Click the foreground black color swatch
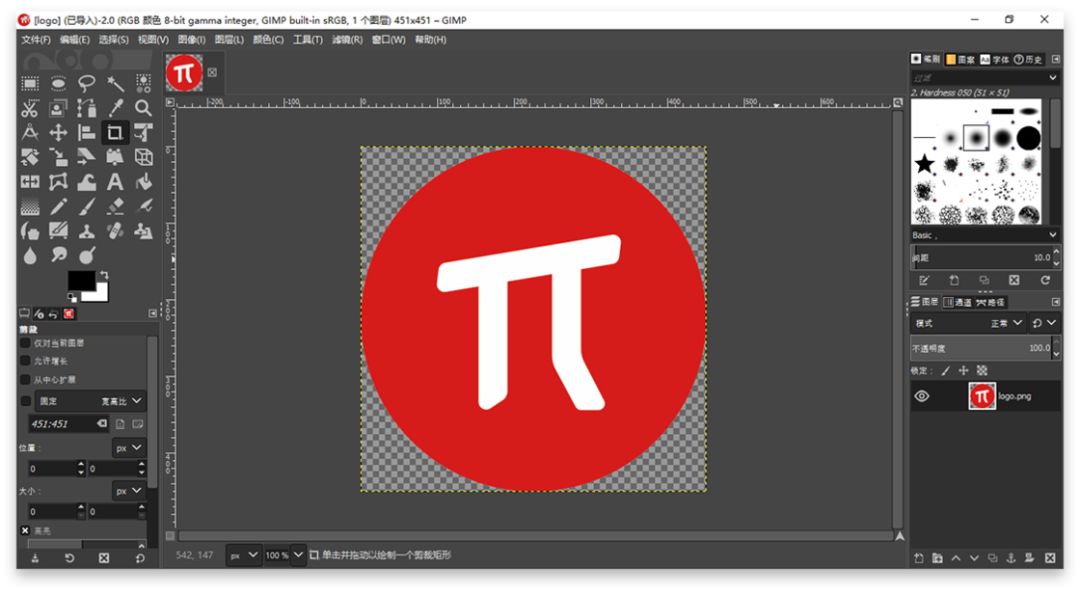The height and width of the screenshot is (595, 1080). [x=81, y=280]
